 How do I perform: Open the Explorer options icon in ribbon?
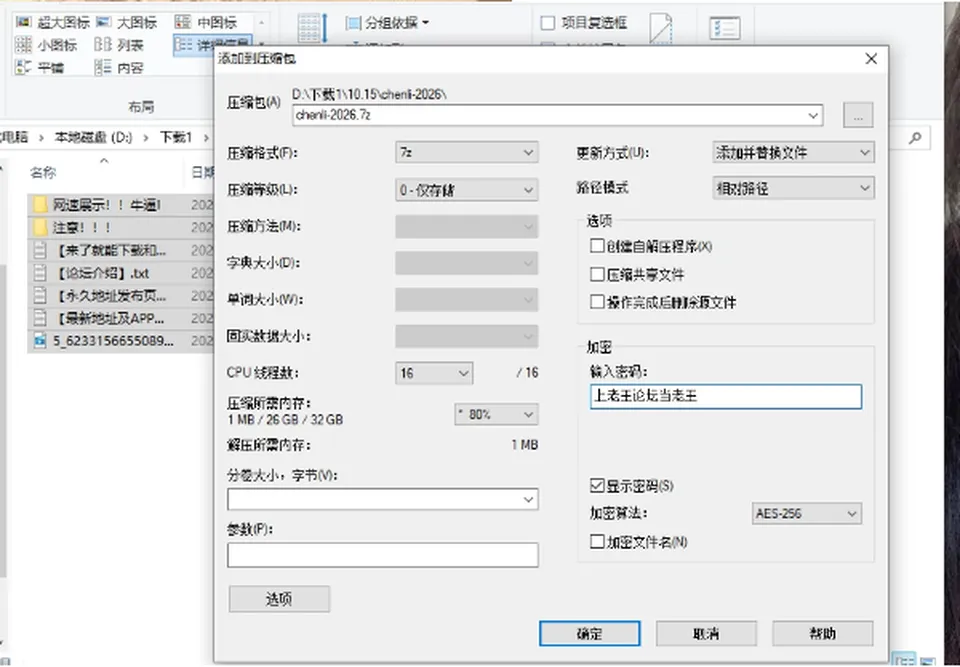[725, 28]
